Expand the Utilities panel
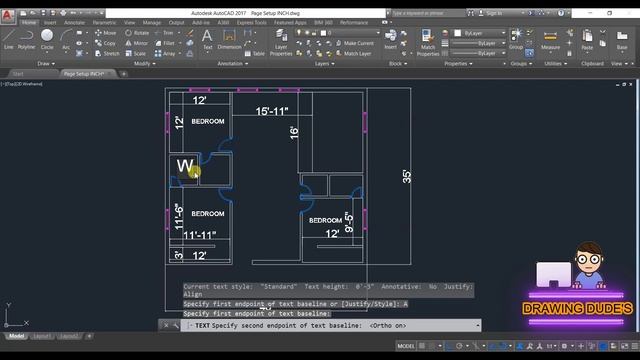This screenshot has width=640, height=360. tap(556, 64)
